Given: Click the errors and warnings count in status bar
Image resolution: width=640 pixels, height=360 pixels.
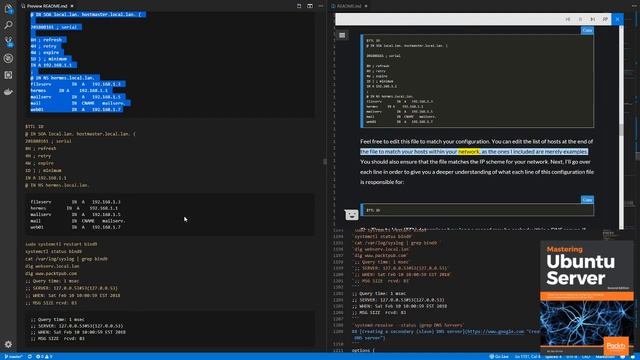Looking at the screenshot, I should [44, 356].
